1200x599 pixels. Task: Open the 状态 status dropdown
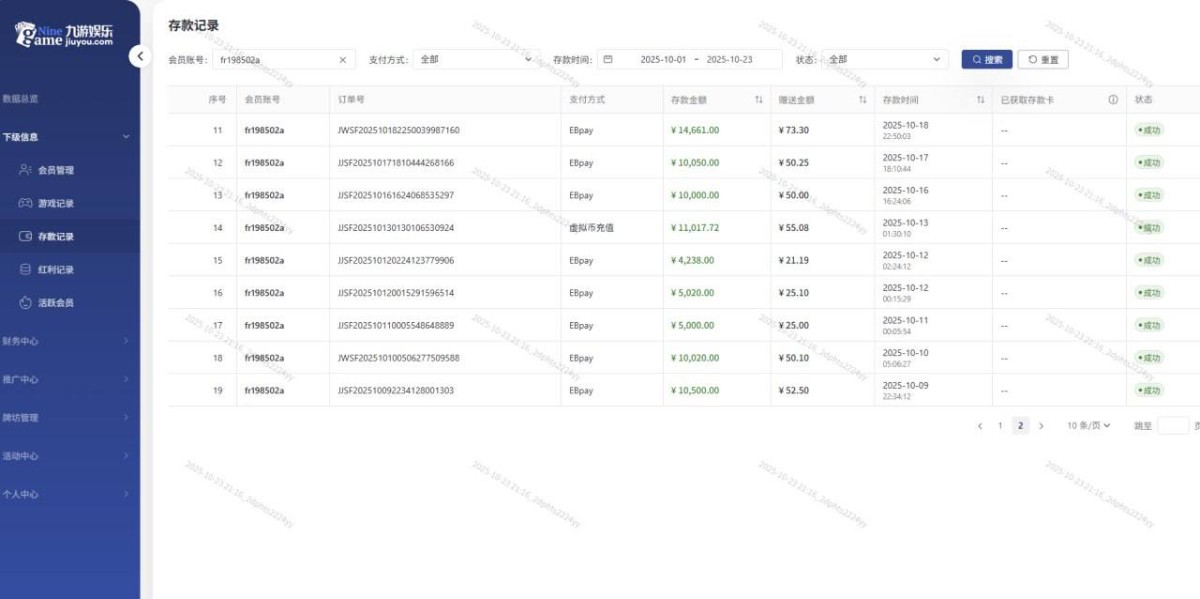pyautogui.click(x=884, y=60)
